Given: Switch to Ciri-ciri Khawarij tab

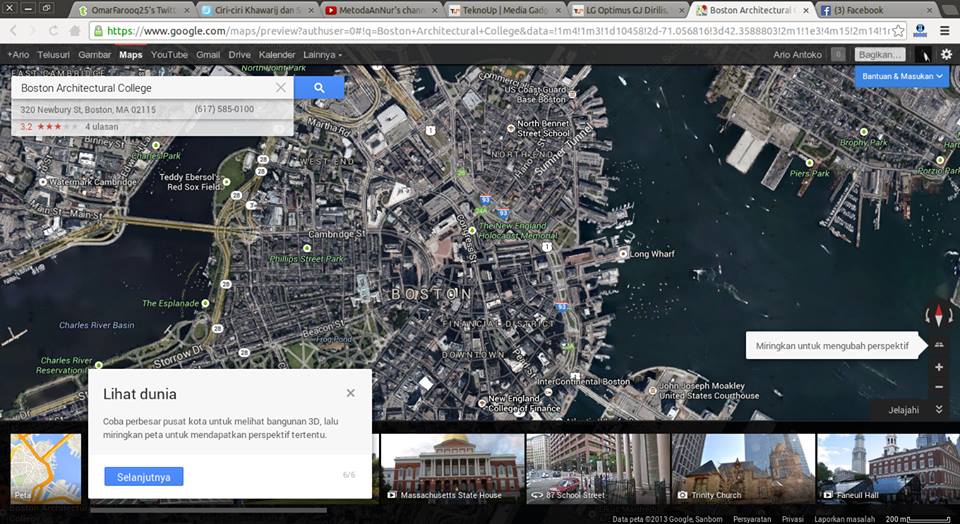Looking at the screenshot, I should tap(257, 10).
